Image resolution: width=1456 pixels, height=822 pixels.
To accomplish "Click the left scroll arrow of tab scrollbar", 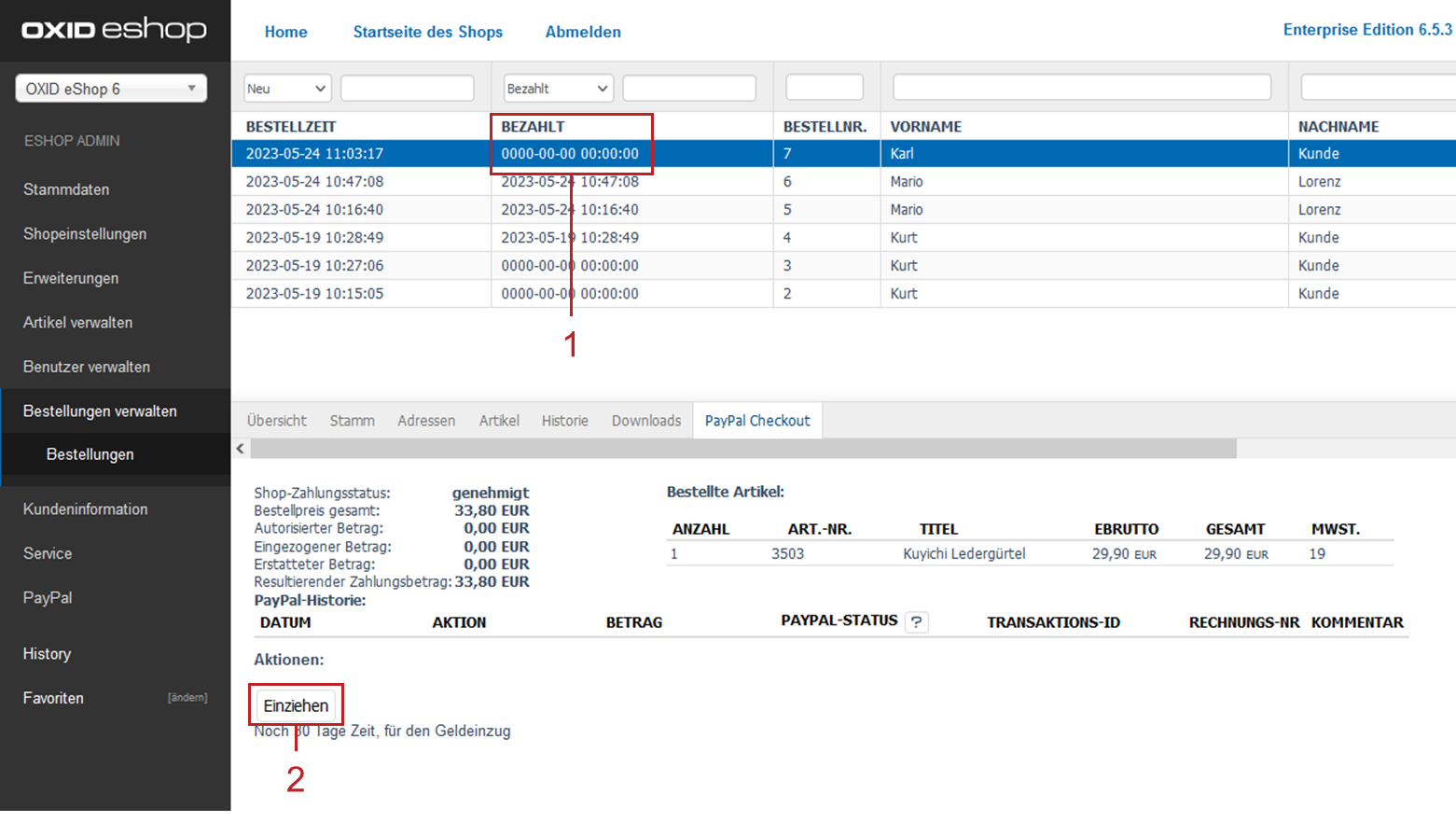I will click(241, 449).
